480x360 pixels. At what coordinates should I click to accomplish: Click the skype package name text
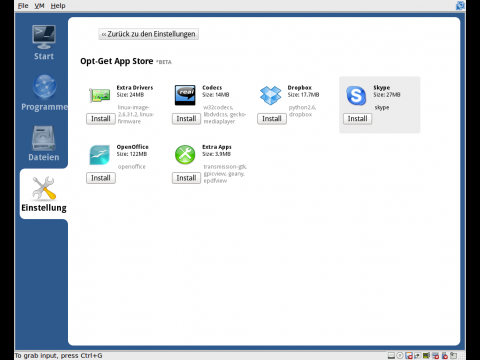click(x=382, y=108)
